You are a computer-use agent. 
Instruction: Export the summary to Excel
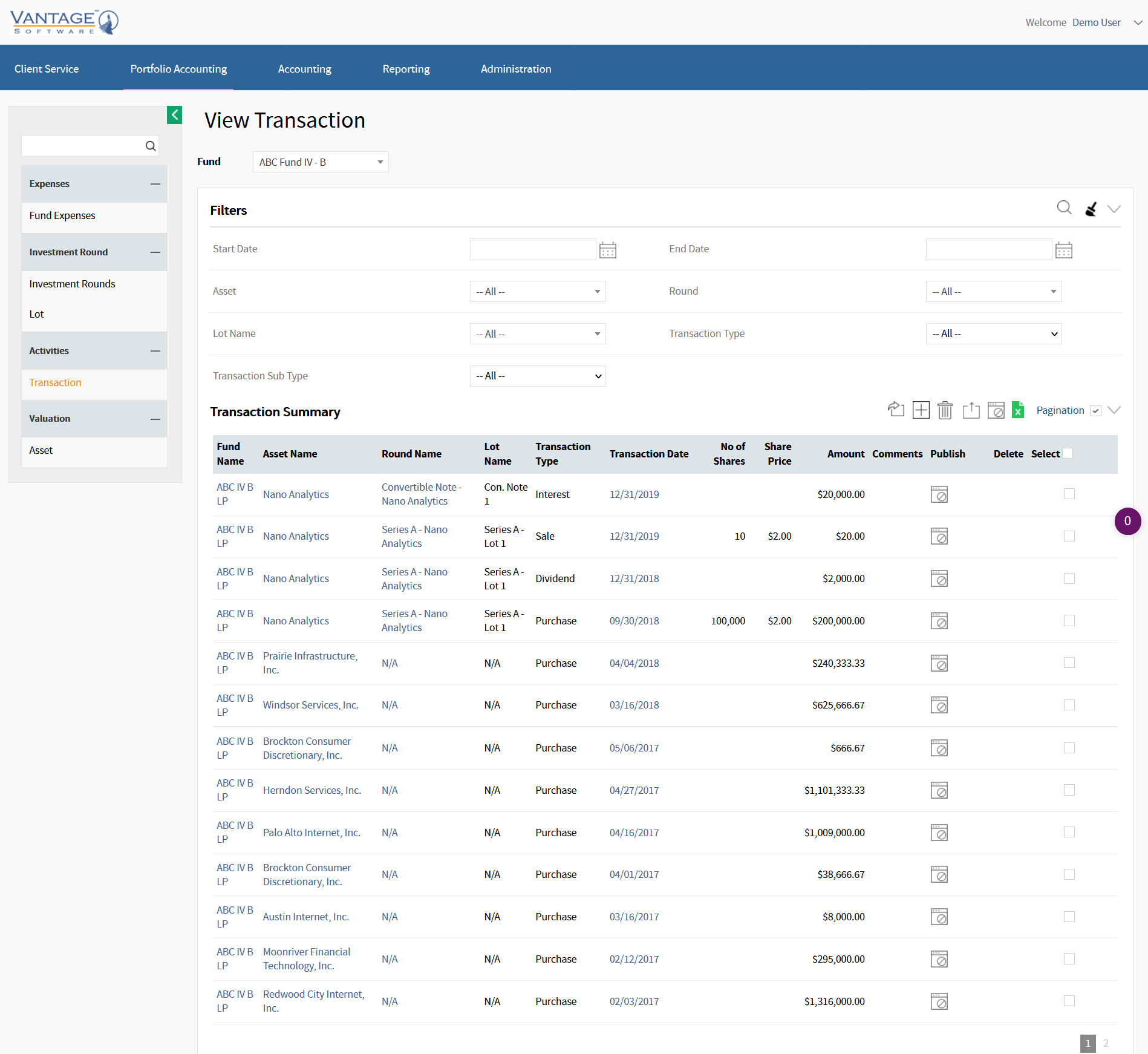[1017, 410]
